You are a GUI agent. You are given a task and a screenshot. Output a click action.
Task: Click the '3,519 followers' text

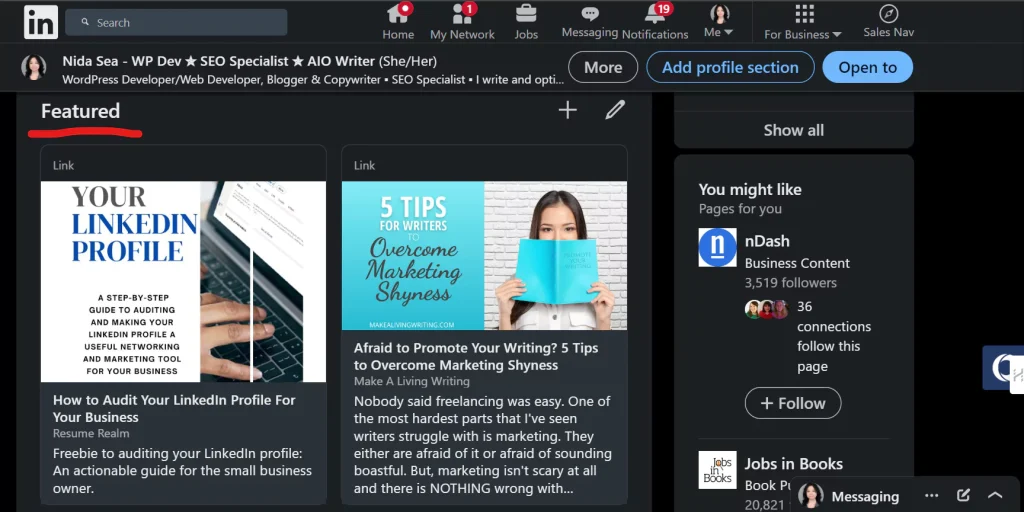point(791,283)
